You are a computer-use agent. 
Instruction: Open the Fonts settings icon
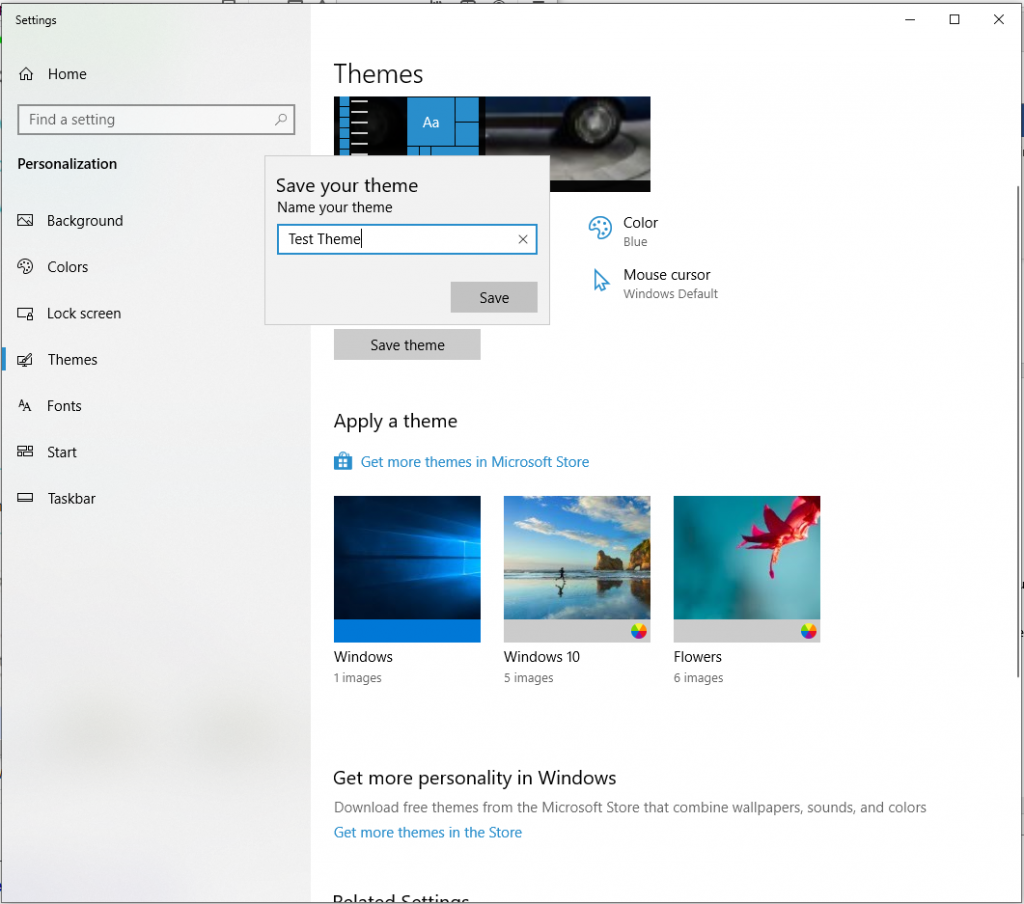pyautogui.click(x=28, y=406)
